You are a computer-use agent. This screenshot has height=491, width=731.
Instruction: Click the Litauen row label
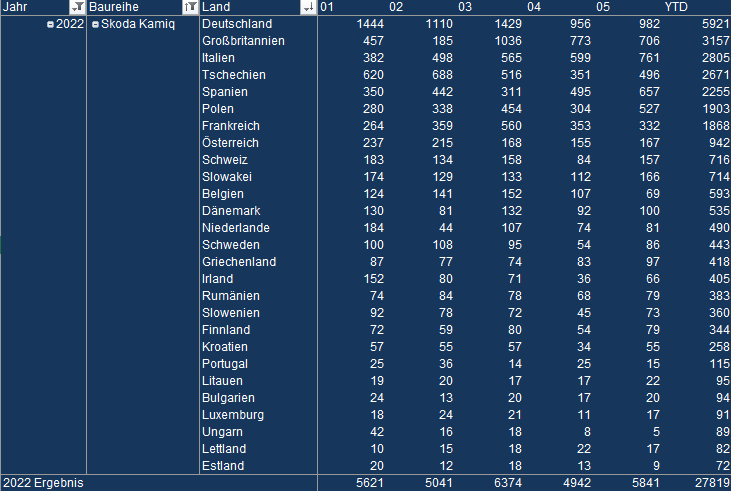(222, 381)
